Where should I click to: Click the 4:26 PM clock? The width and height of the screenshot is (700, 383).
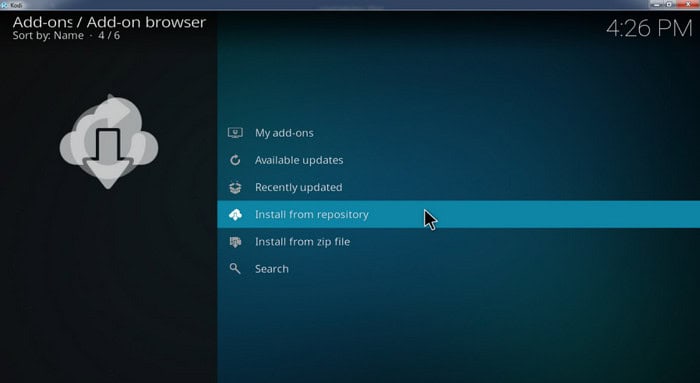pos(649,29)
